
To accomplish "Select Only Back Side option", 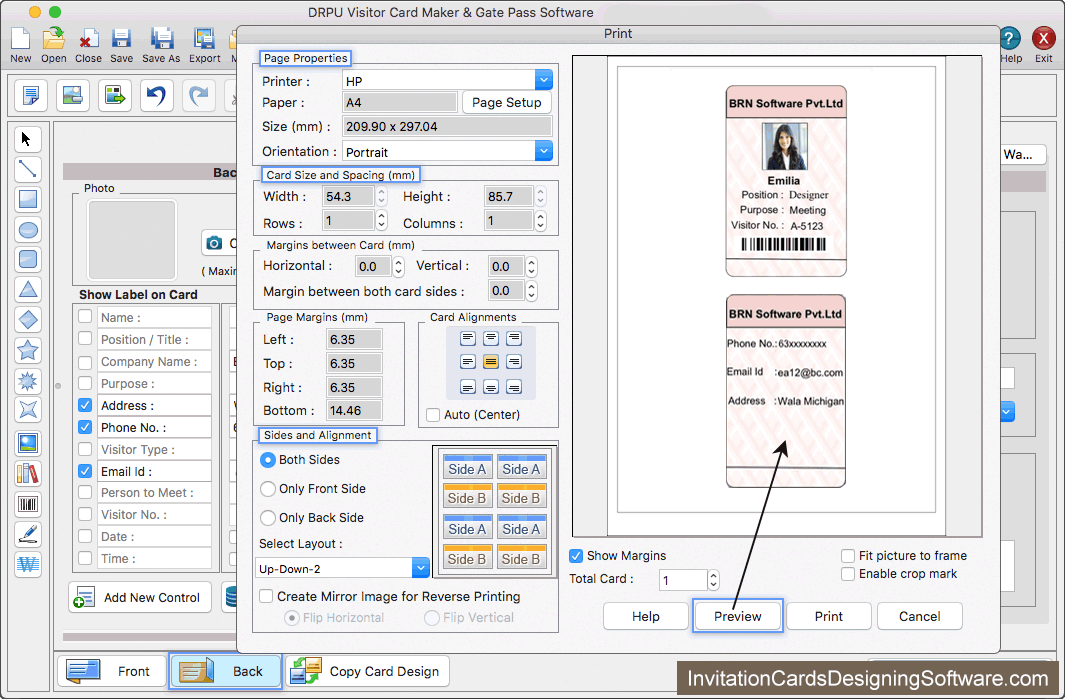I will point(268,518).
